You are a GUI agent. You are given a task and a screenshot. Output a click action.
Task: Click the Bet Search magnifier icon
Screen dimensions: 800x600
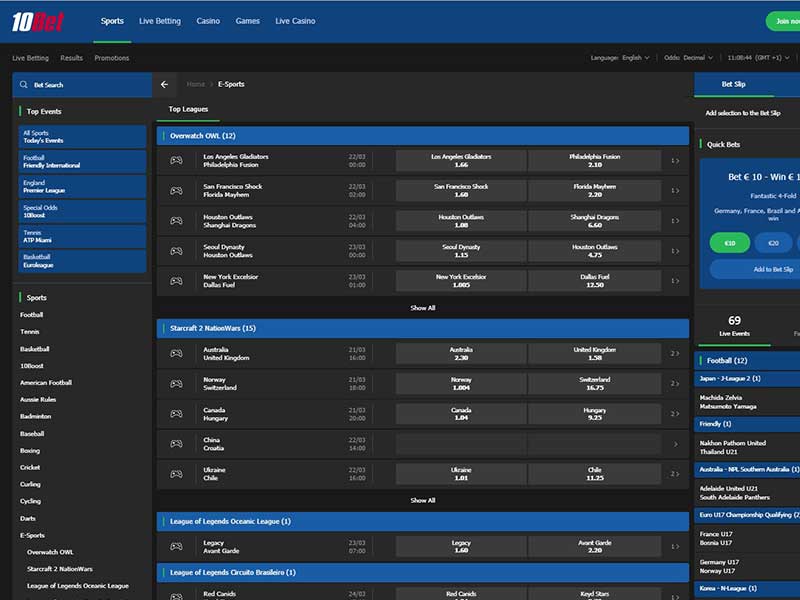[x=23, y=85]
